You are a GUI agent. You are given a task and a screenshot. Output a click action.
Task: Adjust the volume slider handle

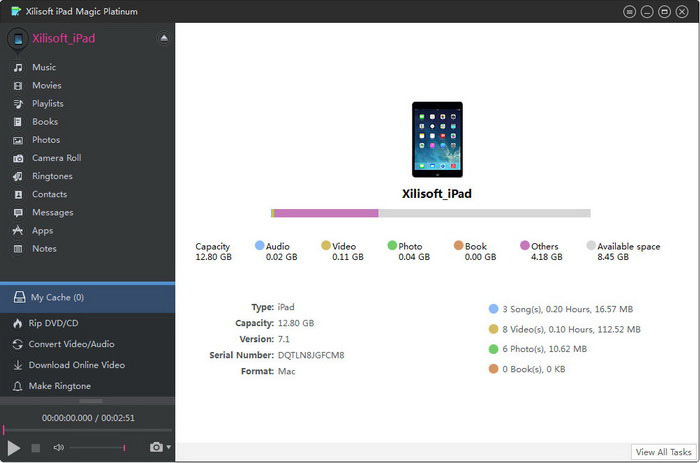click(124, 447)
